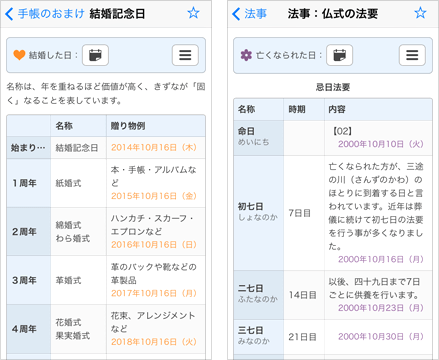The width and height of the screenshot is (439, 360).
Task: Favorite the 結婚記念日 page with the star
Action: (x=193, y=13)
